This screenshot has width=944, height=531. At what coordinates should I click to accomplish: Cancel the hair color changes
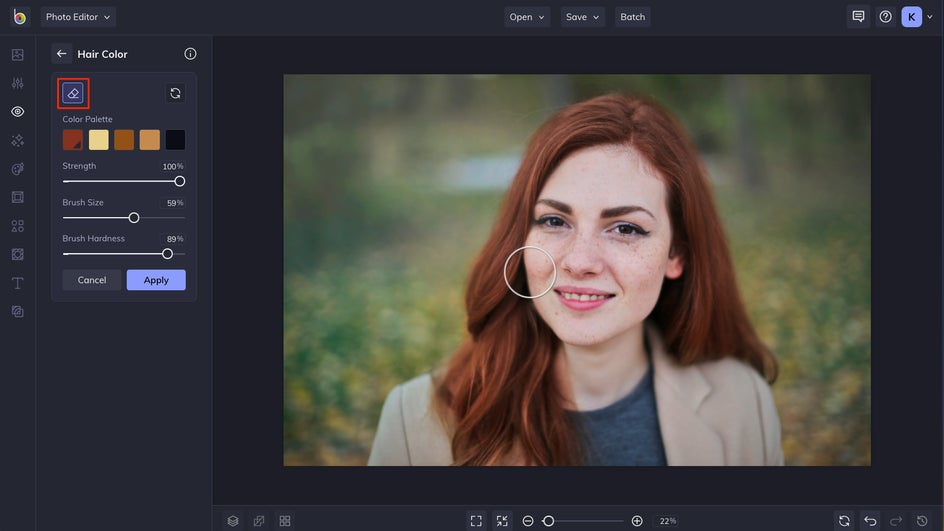coord(92,280)
